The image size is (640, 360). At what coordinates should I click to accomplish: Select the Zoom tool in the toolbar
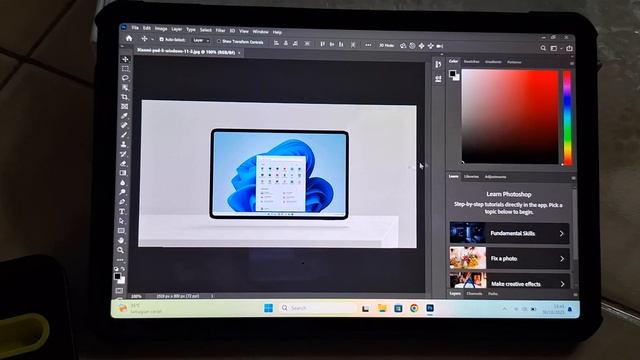120,250
